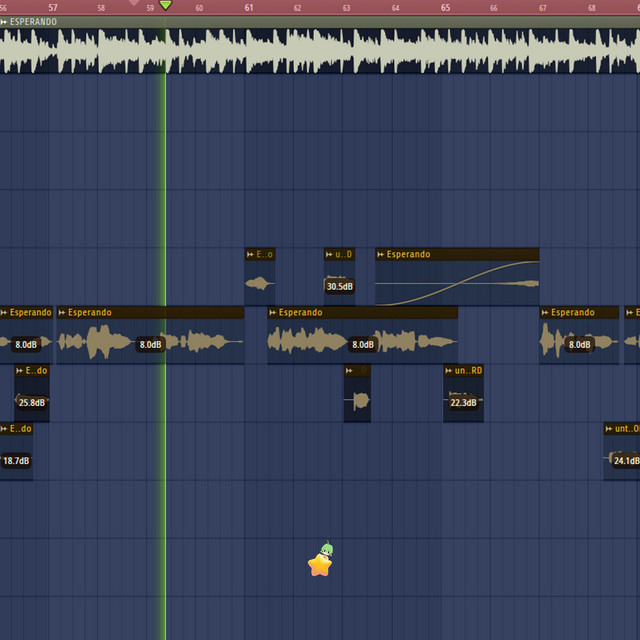Screen dimensions: 640x640
Task: Click the menu icon of the 25.8dB "E..do" clip
Action: click(19, 371)
